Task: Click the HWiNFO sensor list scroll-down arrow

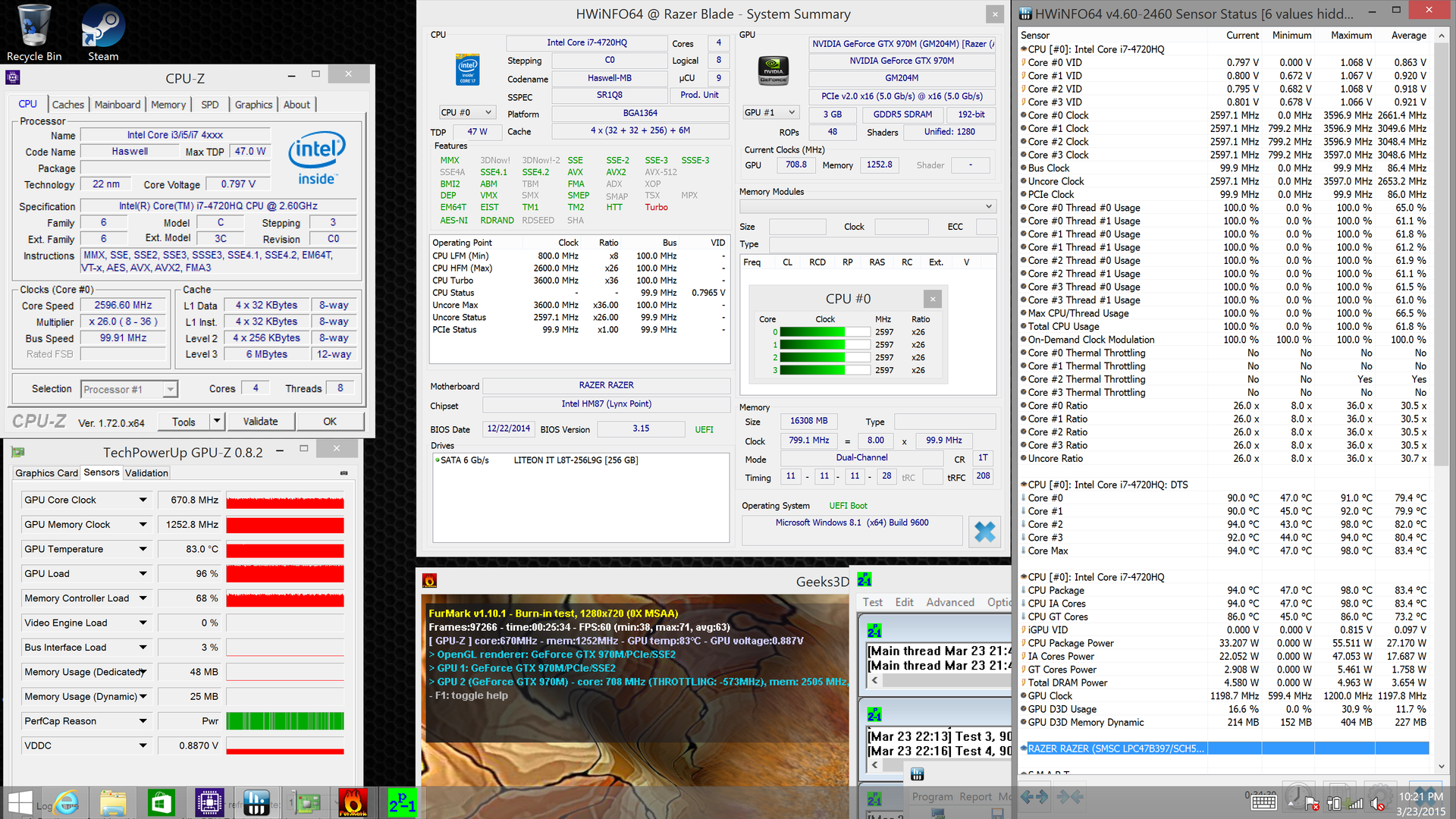Action: (x=1442, y=767)
